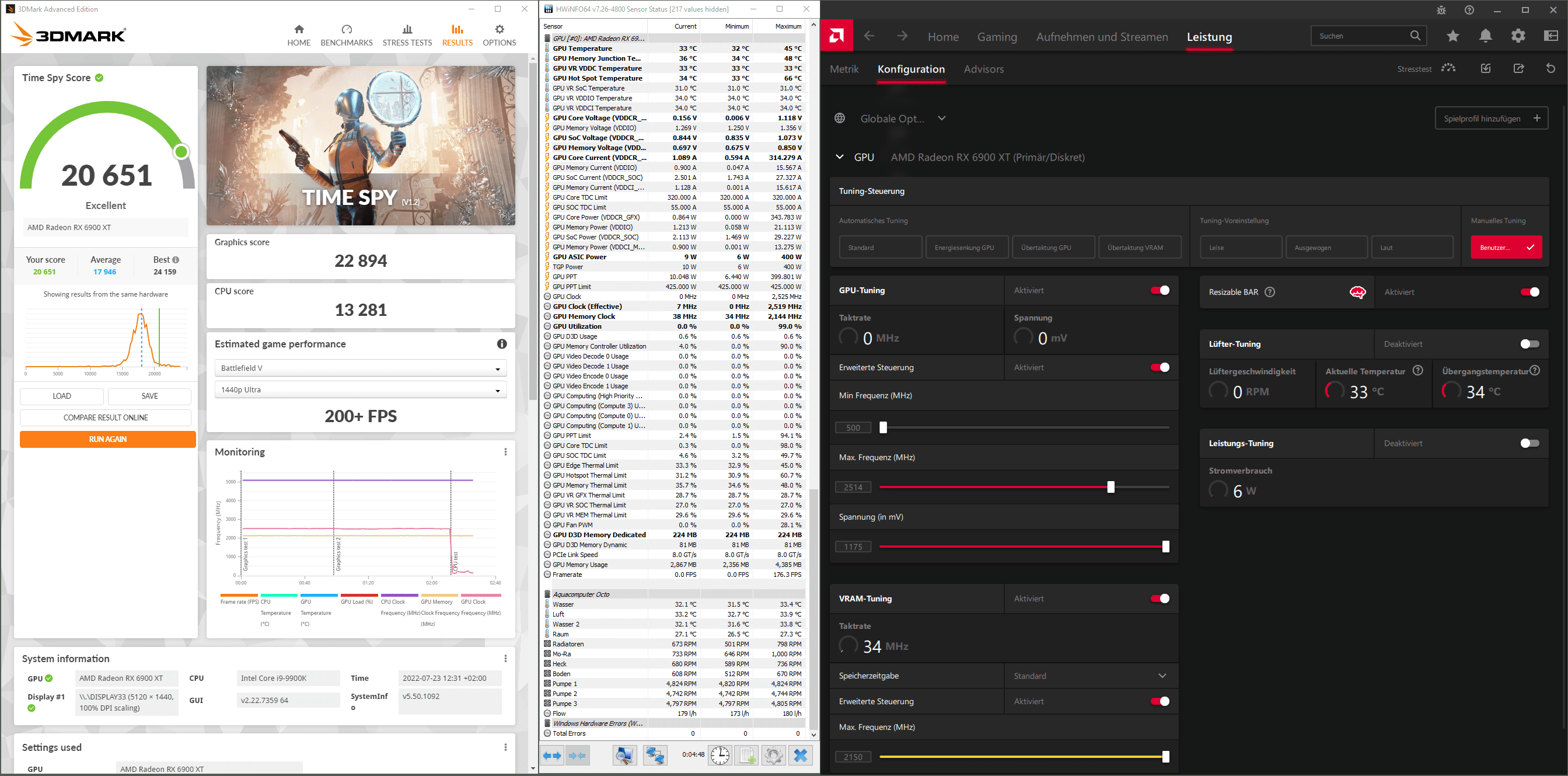Open the Estimated game performance info icon

502,344
